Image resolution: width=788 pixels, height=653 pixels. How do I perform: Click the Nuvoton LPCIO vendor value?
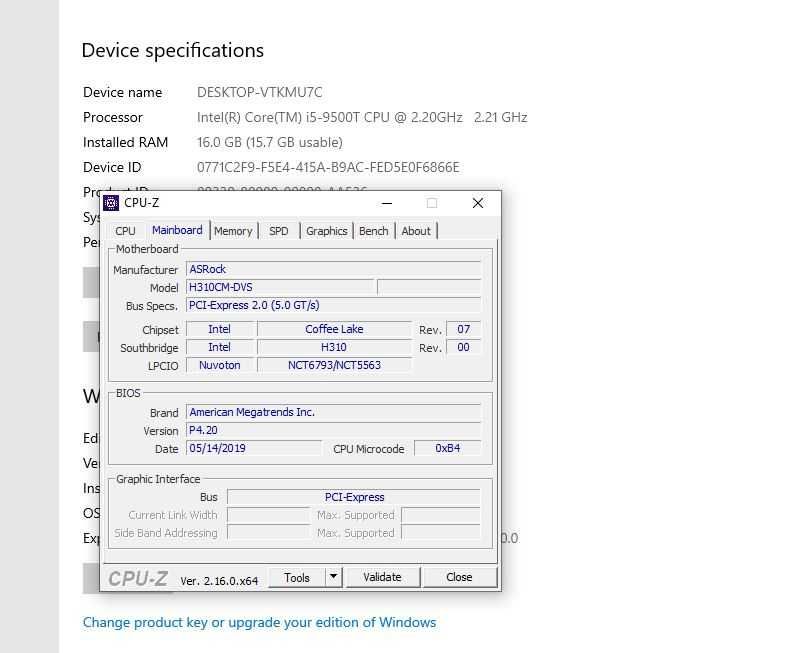(220, 365)
